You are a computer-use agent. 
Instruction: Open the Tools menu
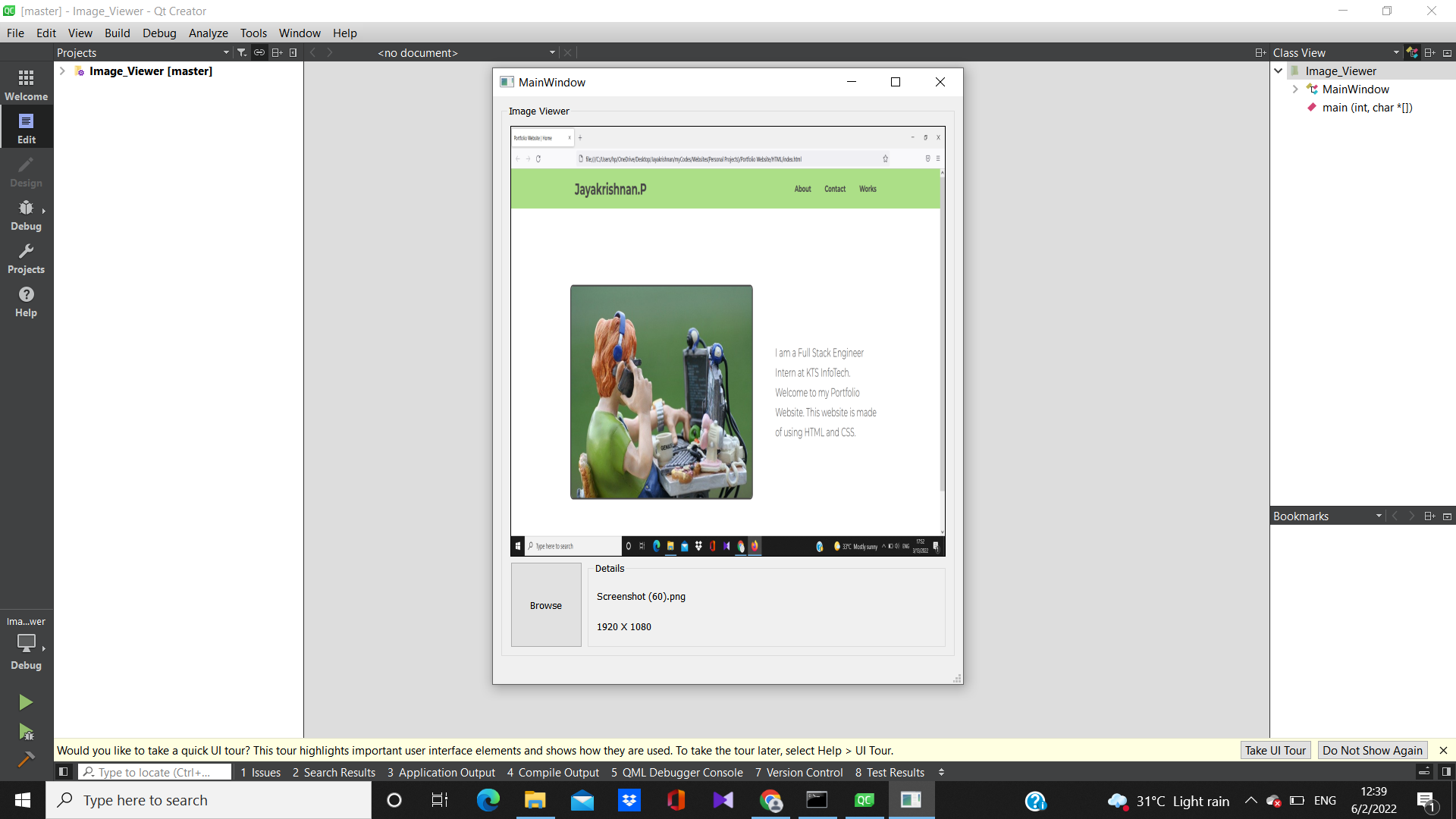coord(253,33)
